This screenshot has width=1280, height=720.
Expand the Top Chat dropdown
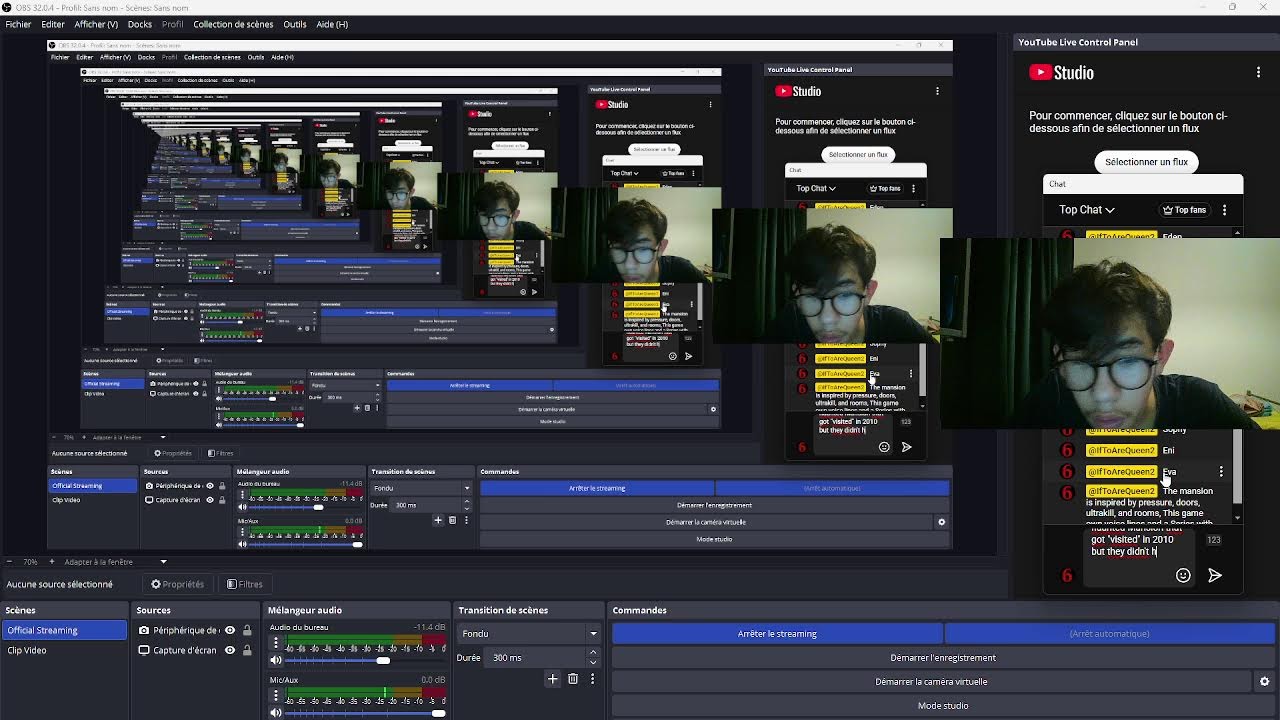point(1087,210)
